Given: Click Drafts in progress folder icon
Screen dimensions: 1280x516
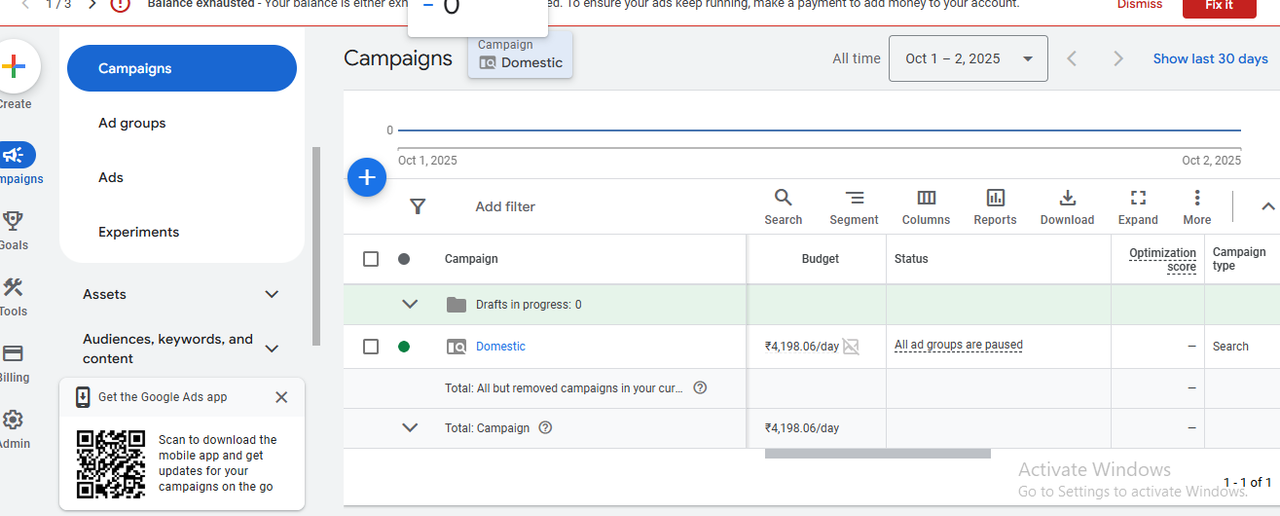Looking at the screenshot, I should click(x=456, y=305).
